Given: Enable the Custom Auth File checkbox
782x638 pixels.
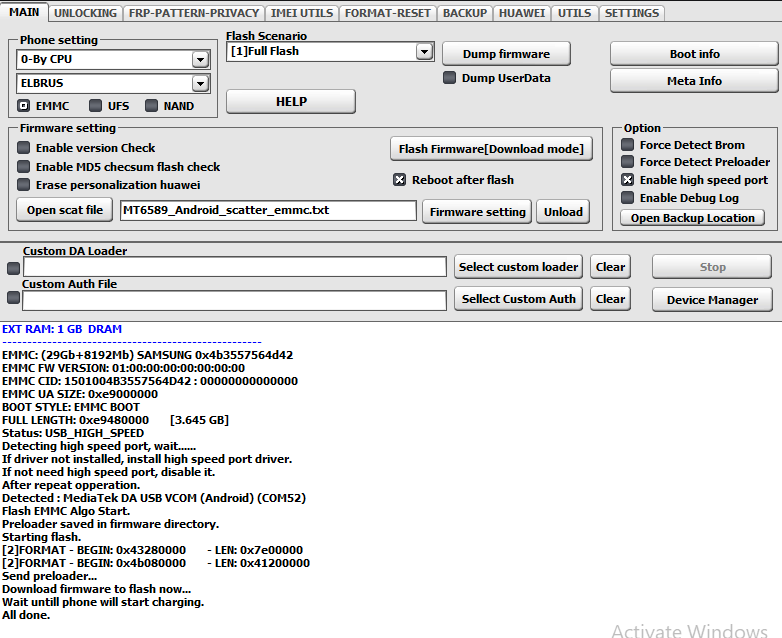Looking at the screenshot, I should tap(13, 298).
